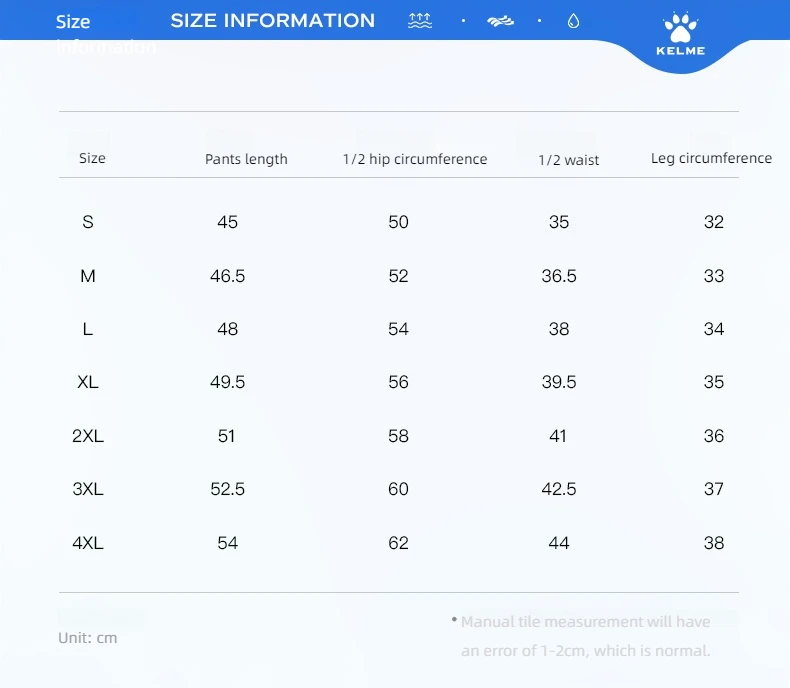Click the 58 hip value for 2XL
Viewport: 790px width, 688px height.
[x=399, y=436]
